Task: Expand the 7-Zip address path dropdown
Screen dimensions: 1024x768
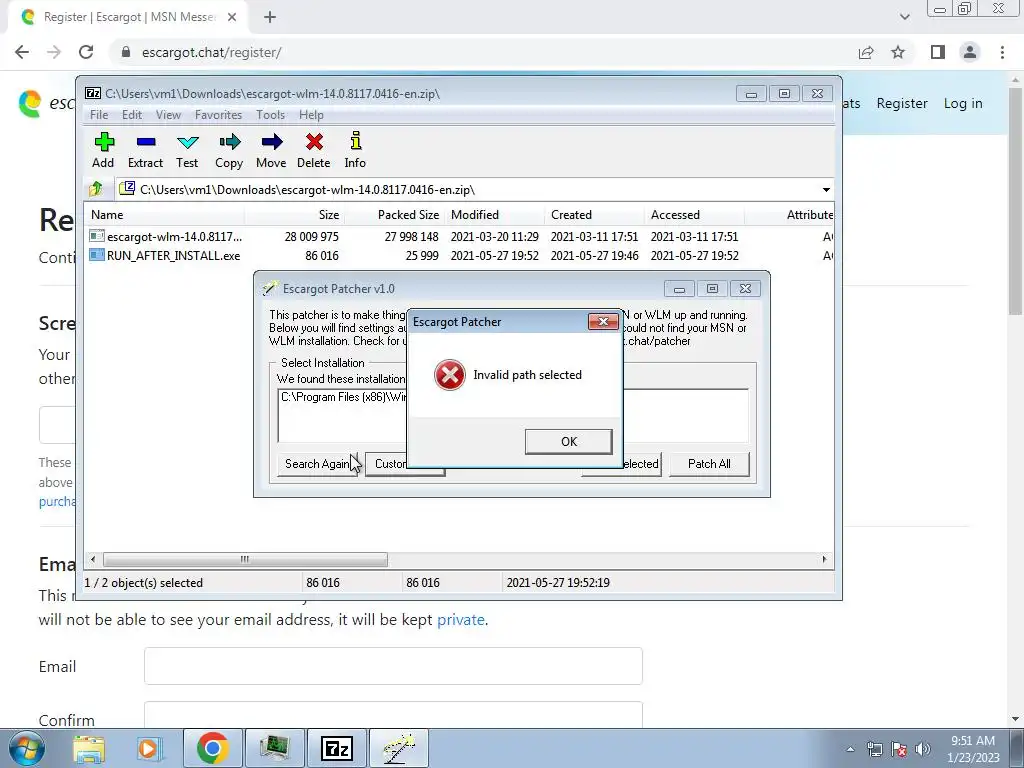Action: pyautogui.click(x=826, y=189)
